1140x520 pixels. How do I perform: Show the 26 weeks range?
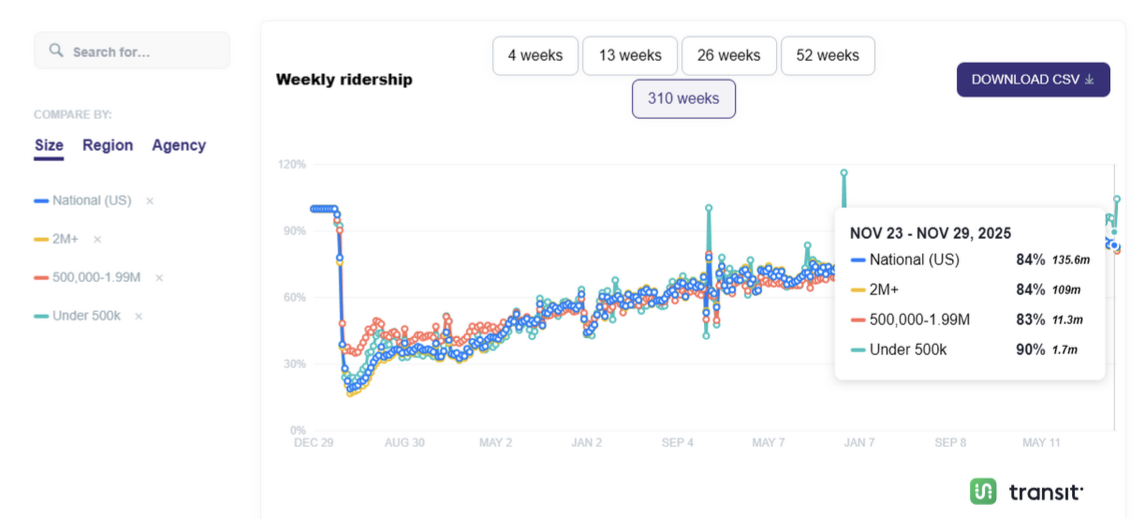click(729, 56)
